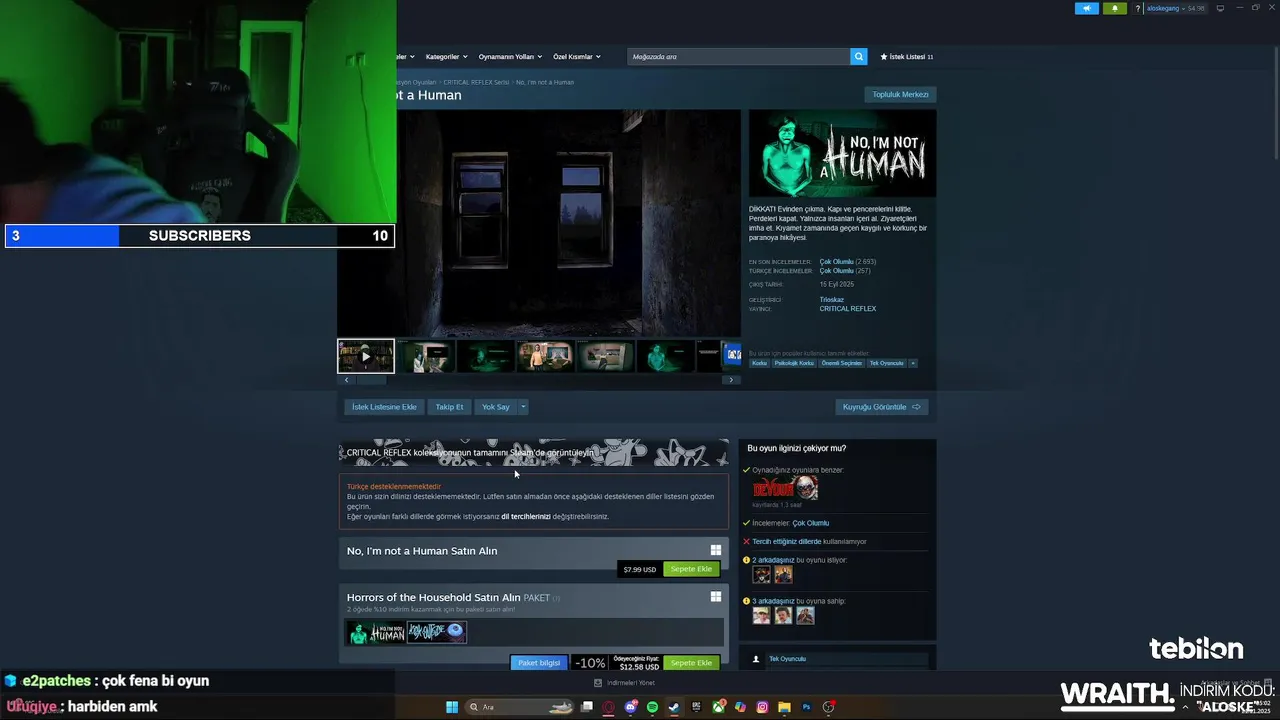Viewport: 1280px width, 720px height.
Task: Open the Topluluk Merkezi button
Action: (x=900, y=95)
